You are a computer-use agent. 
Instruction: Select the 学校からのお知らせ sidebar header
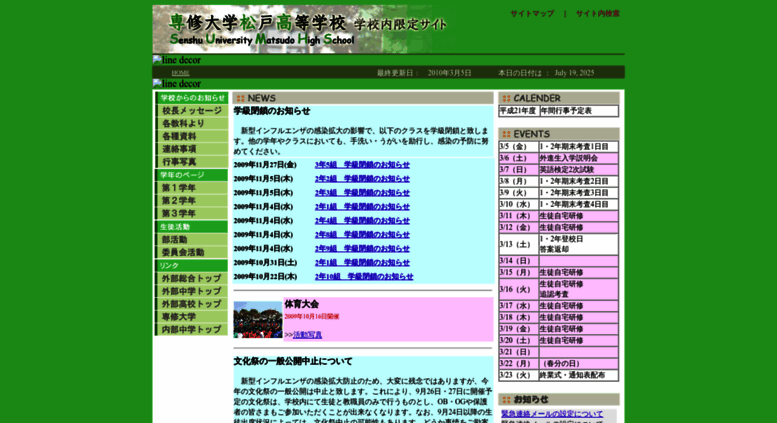click(192, 98)
